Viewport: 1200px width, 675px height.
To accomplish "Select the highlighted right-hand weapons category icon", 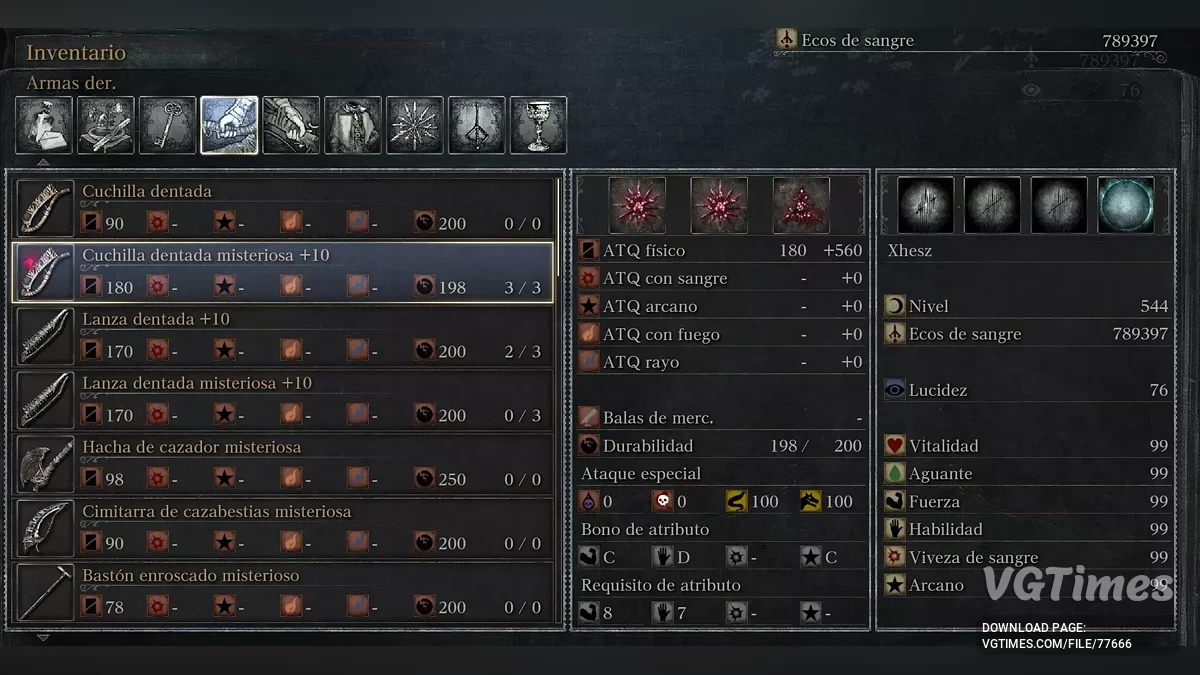I will pyautogui.click(x=229, y=125).
